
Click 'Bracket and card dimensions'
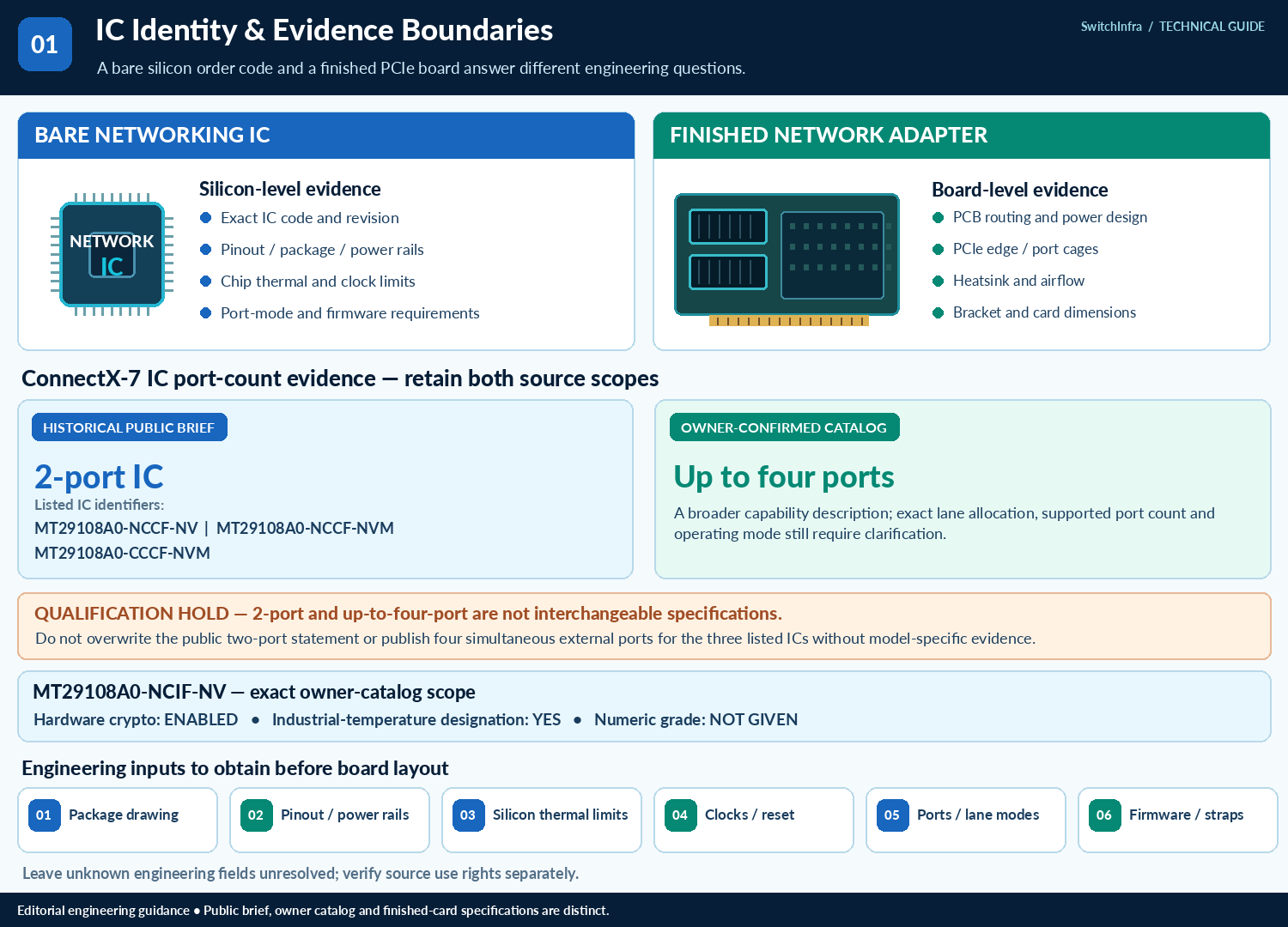(1045, 312)
